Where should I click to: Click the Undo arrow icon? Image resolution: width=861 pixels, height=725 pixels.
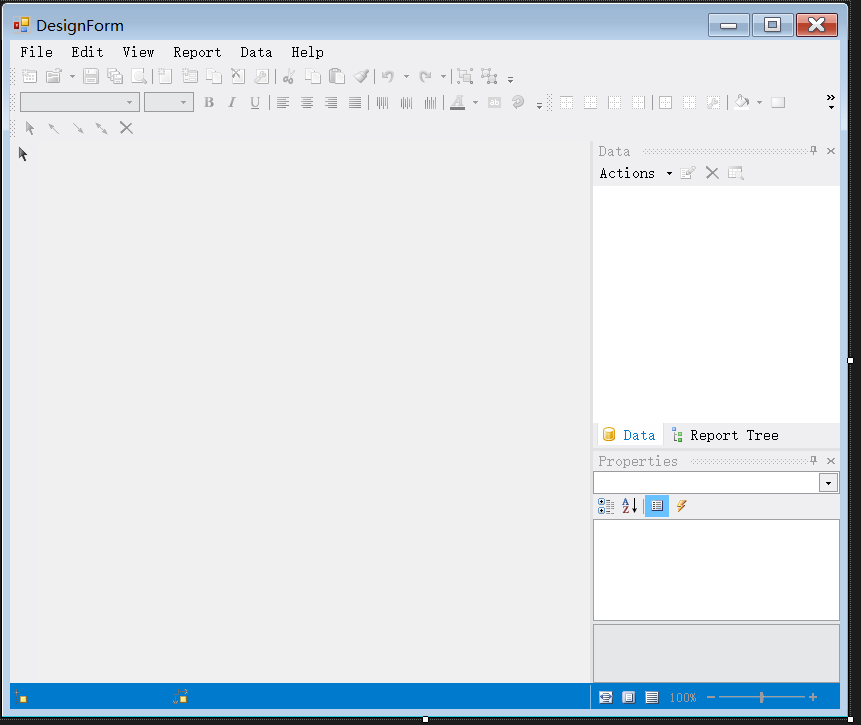388,76
